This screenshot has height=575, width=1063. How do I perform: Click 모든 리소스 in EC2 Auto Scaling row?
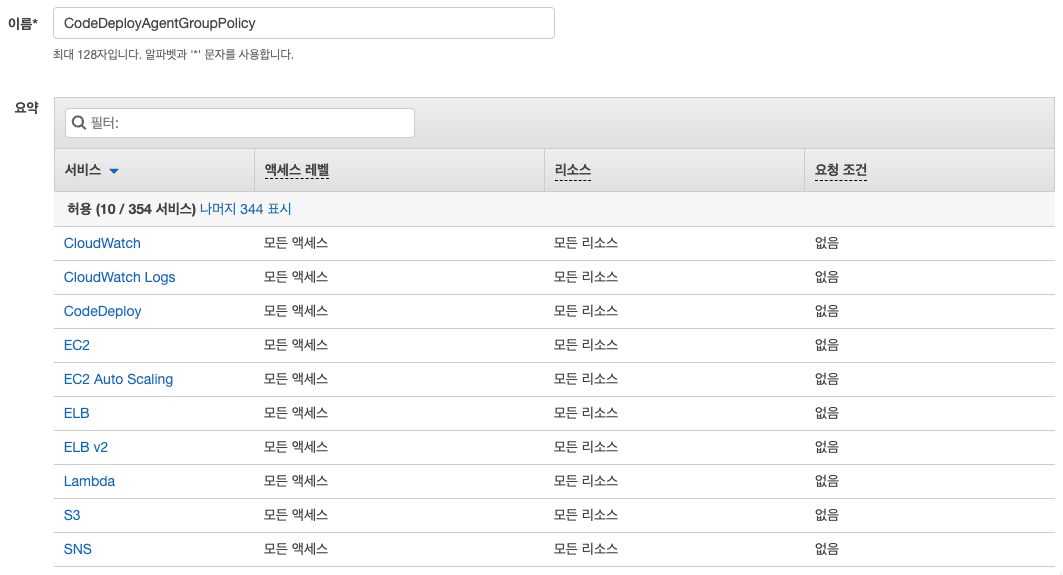[586, 378]
